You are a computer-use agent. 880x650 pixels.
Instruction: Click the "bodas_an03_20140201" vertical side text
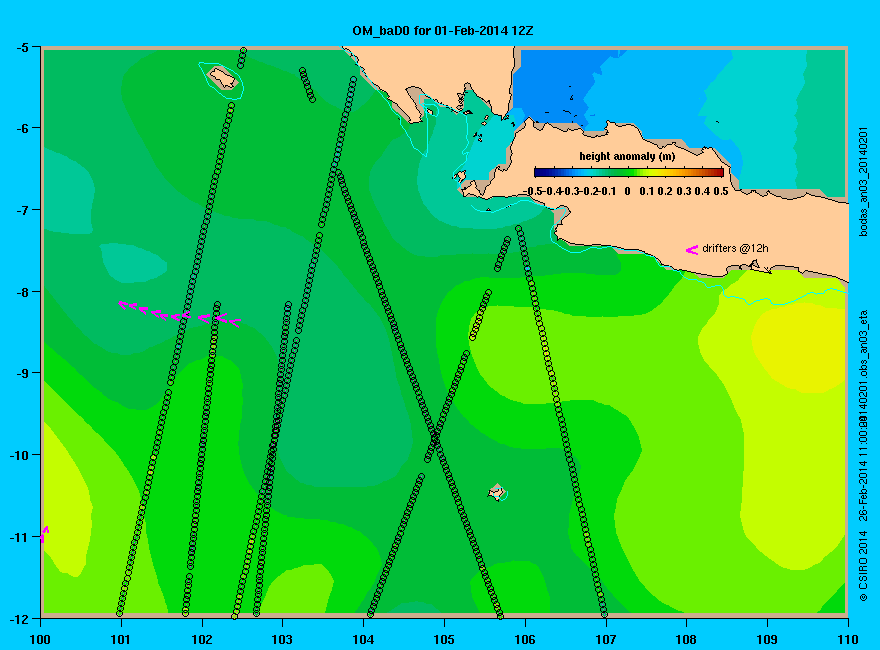864,181
